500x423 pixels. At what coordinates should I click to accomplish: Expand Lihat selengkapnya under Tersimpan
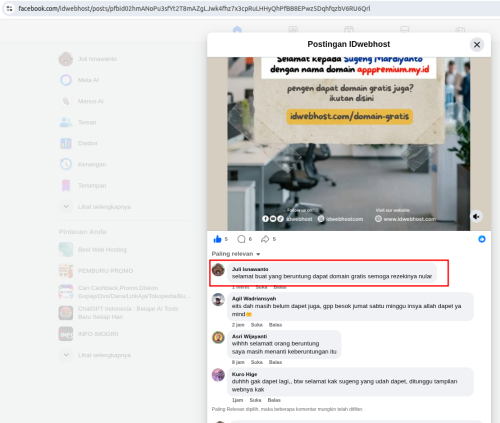click(104, 207)
